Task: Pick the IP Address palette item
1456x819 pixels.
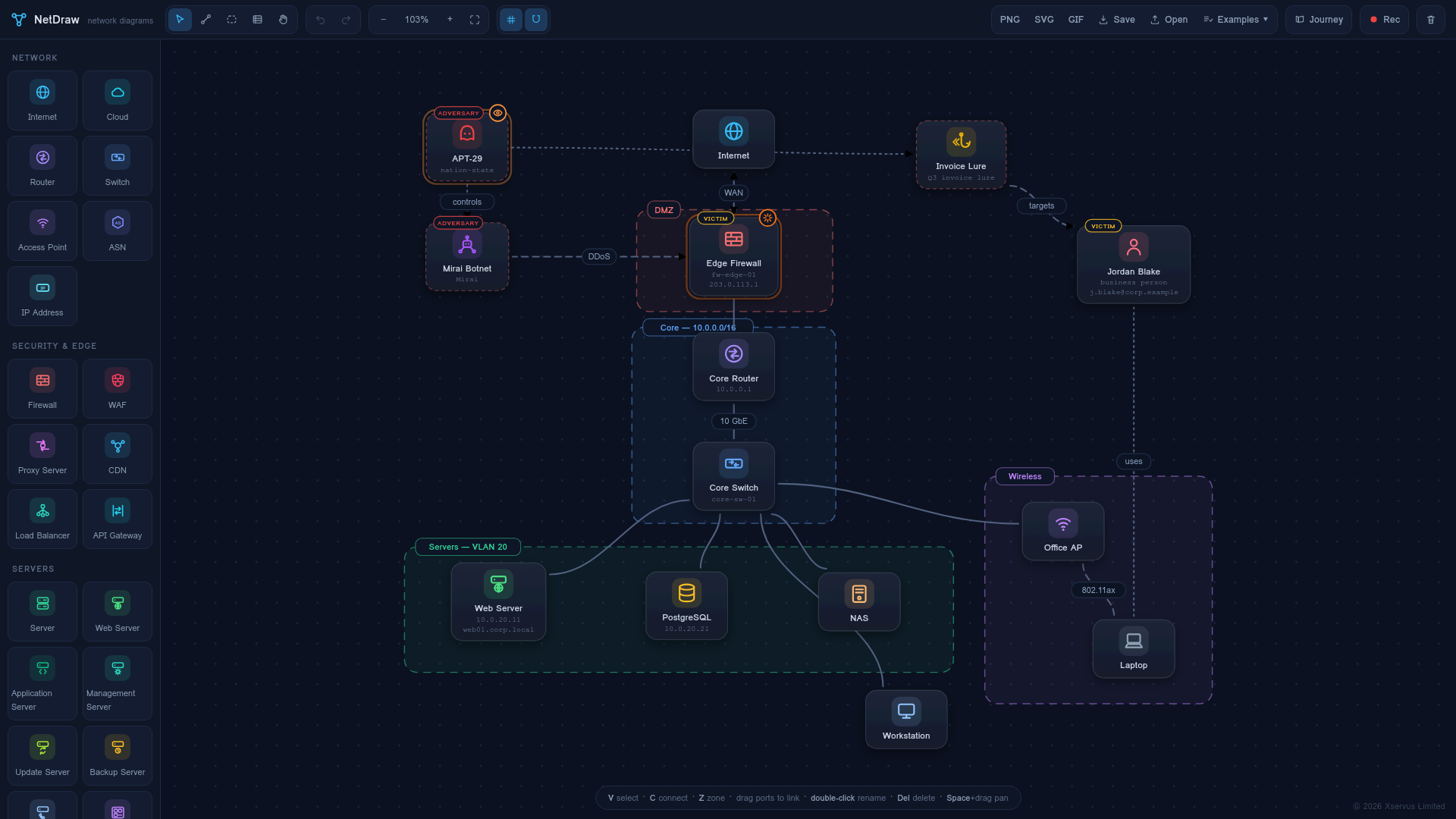Action: [42, 297]
